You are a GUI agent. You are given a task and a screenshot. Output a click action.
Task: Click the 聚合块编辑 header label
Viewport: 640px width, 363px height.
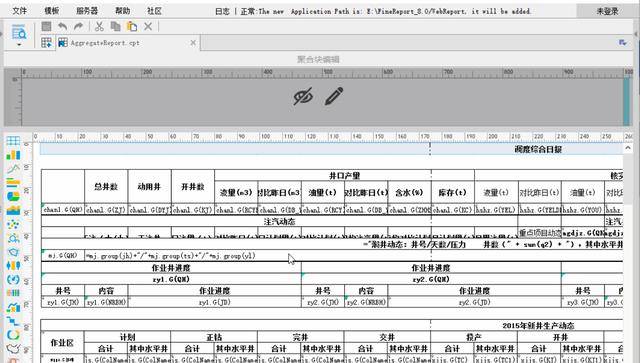pos(318,60)
